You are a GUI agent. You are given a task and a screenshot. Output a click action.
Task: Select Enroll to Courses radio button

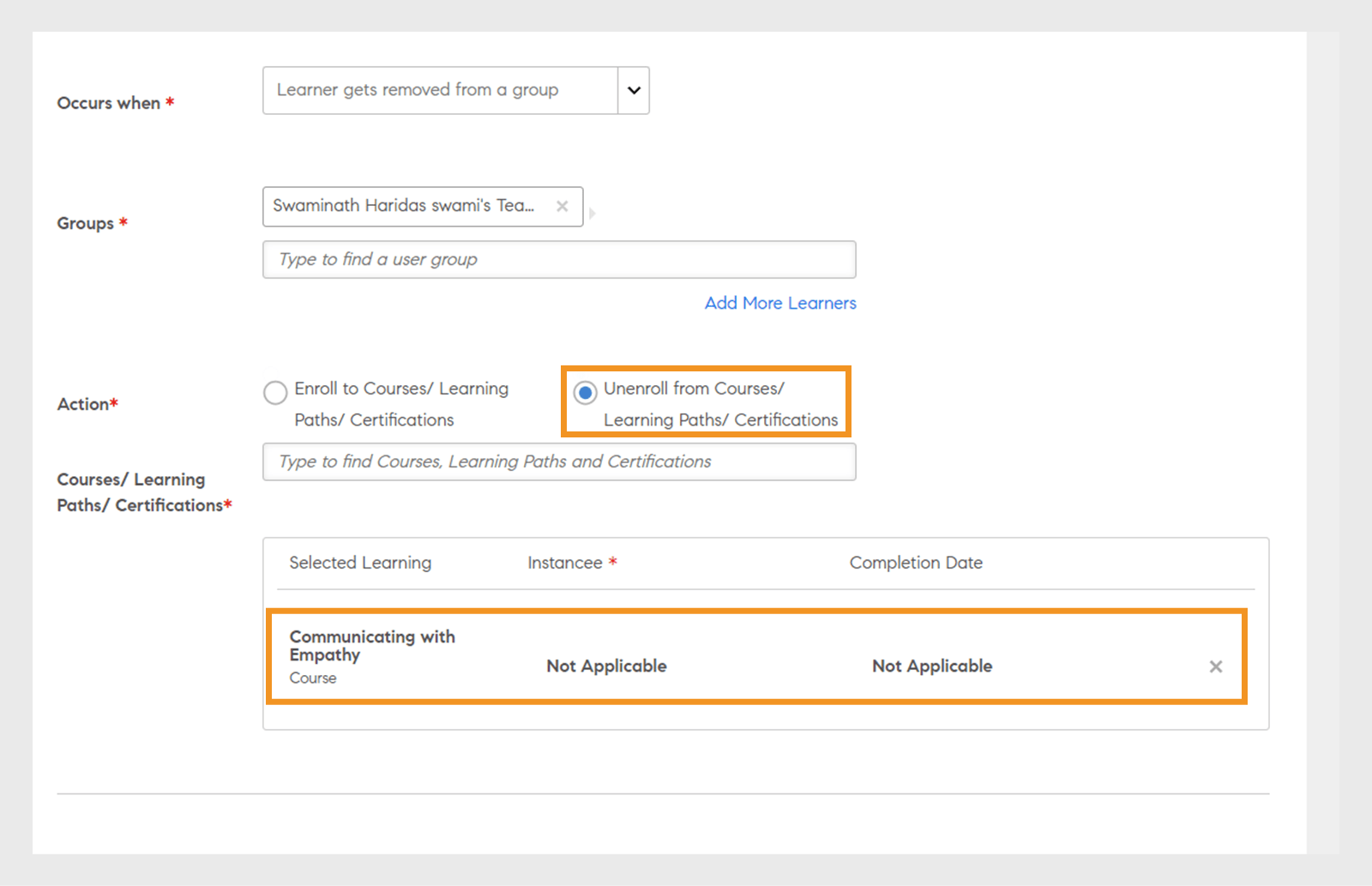tap(275, 393)
